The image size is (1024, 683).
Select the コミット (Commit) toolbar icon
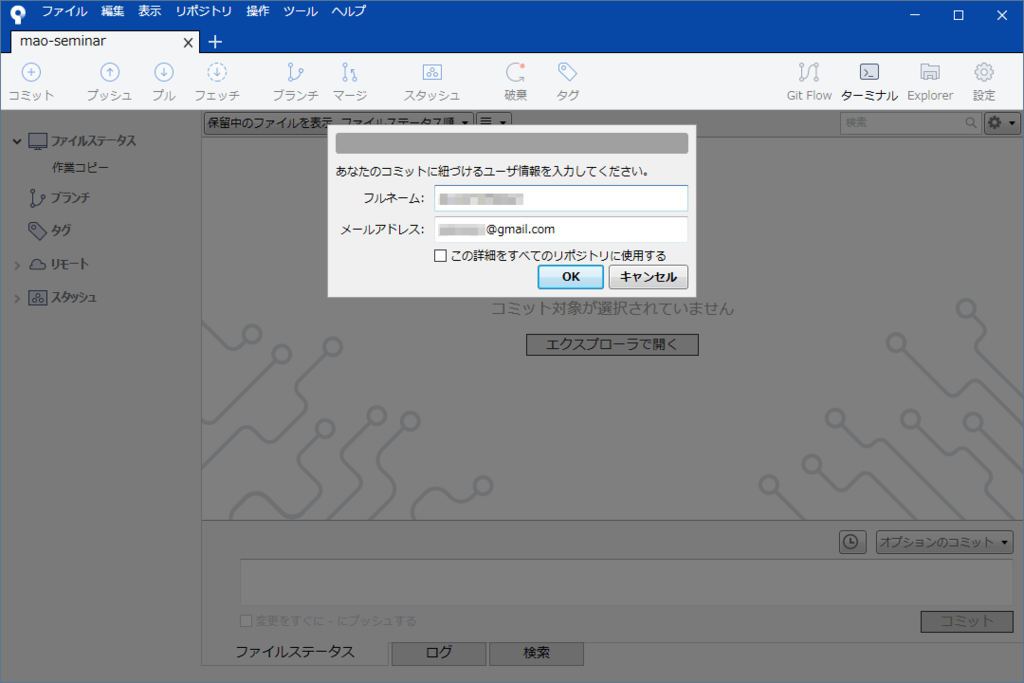pyautogui.click(x=31, y=80)
